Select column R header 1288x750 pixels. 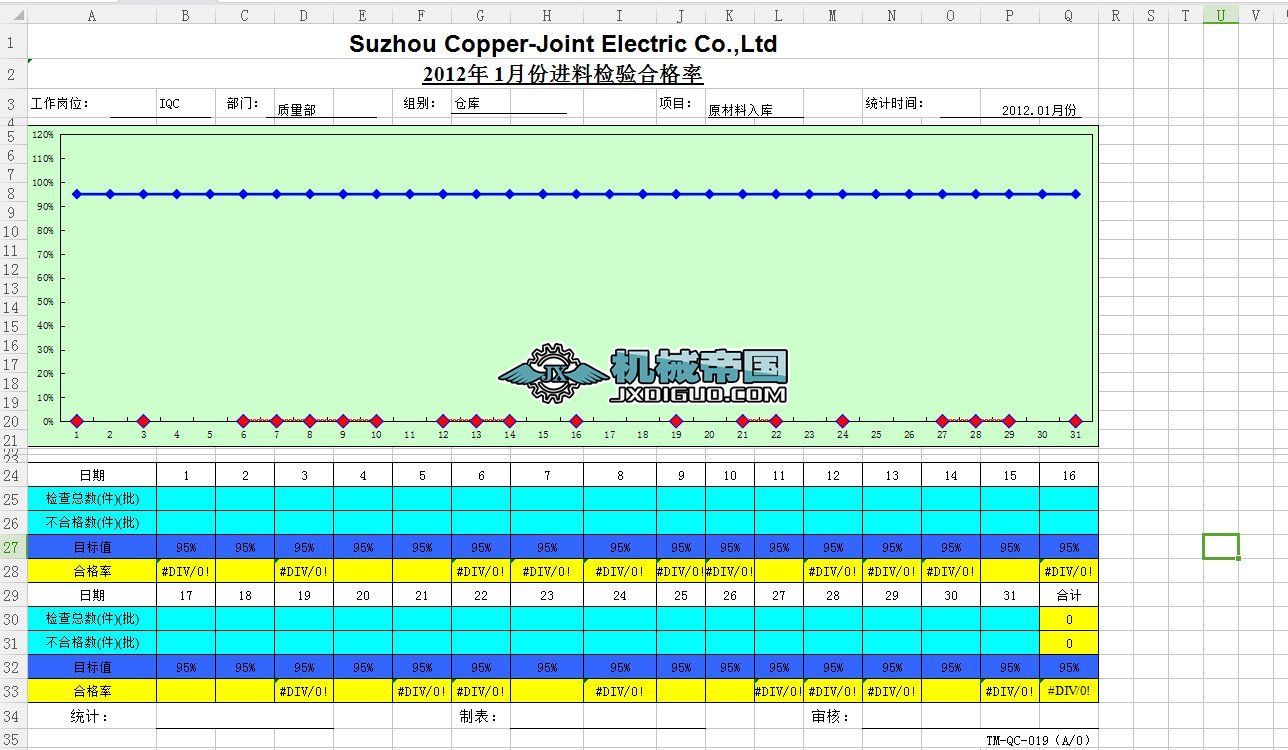coord(1116,15)
